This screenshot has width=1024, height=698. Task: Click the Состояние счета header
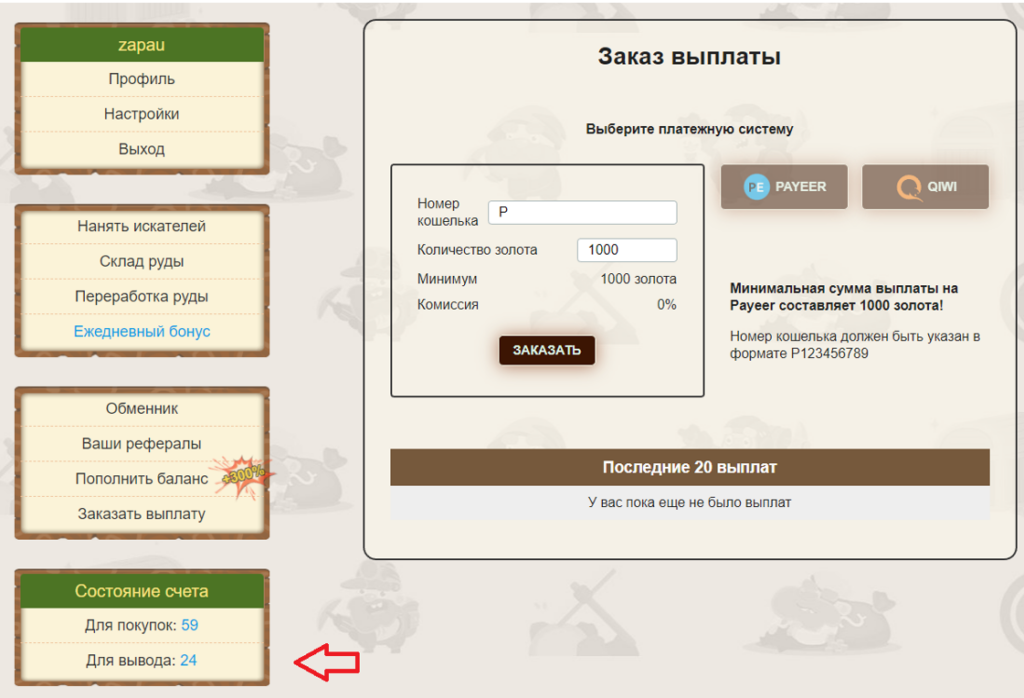(142, 591)
